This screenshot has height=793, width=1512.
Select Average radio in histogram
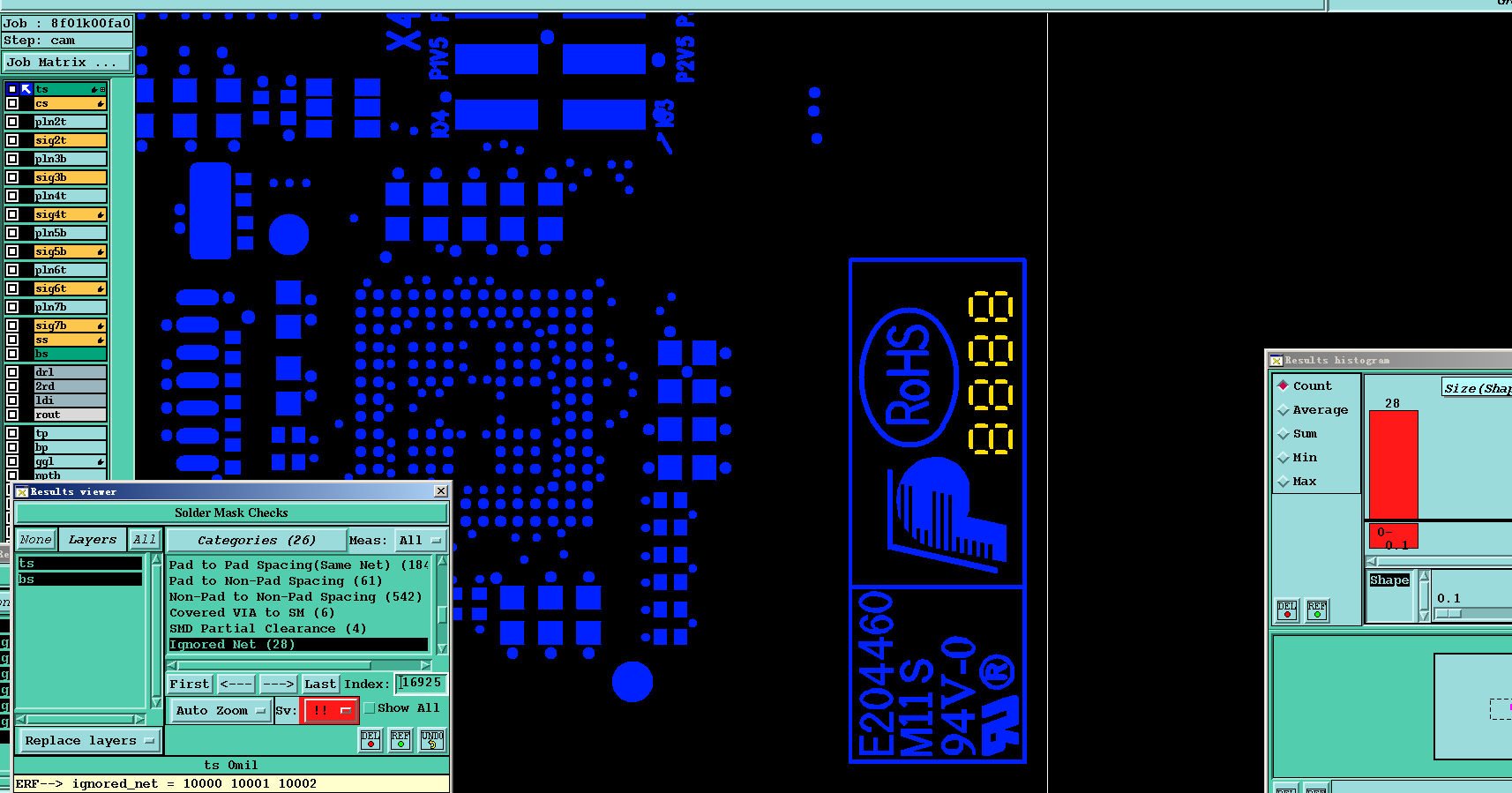point(1284,410)
